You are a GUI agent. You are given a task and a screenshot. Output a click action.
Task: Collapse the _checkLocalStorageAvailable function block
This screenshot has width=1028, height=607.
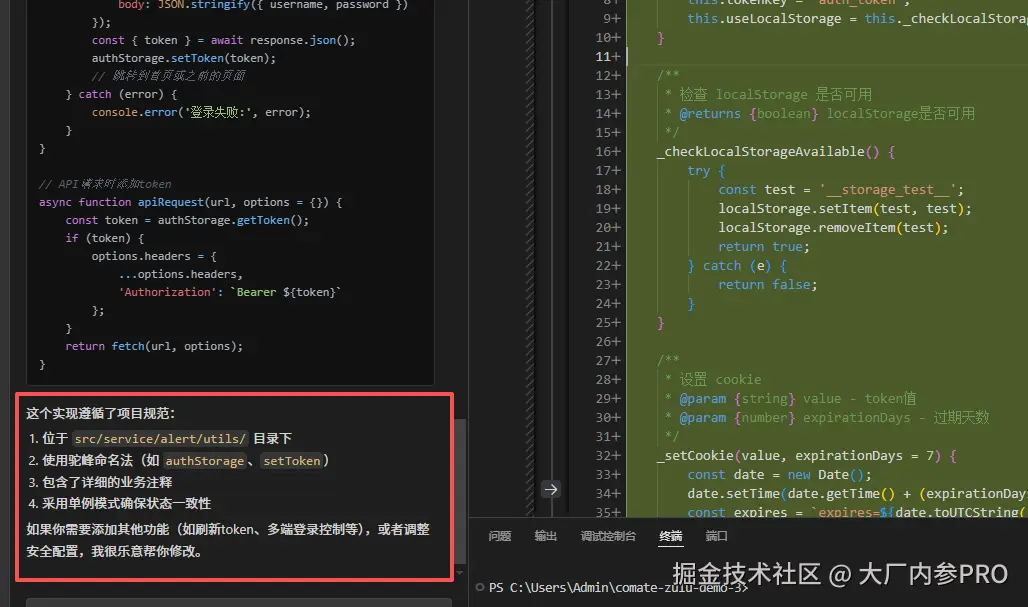tap(633, 151)
